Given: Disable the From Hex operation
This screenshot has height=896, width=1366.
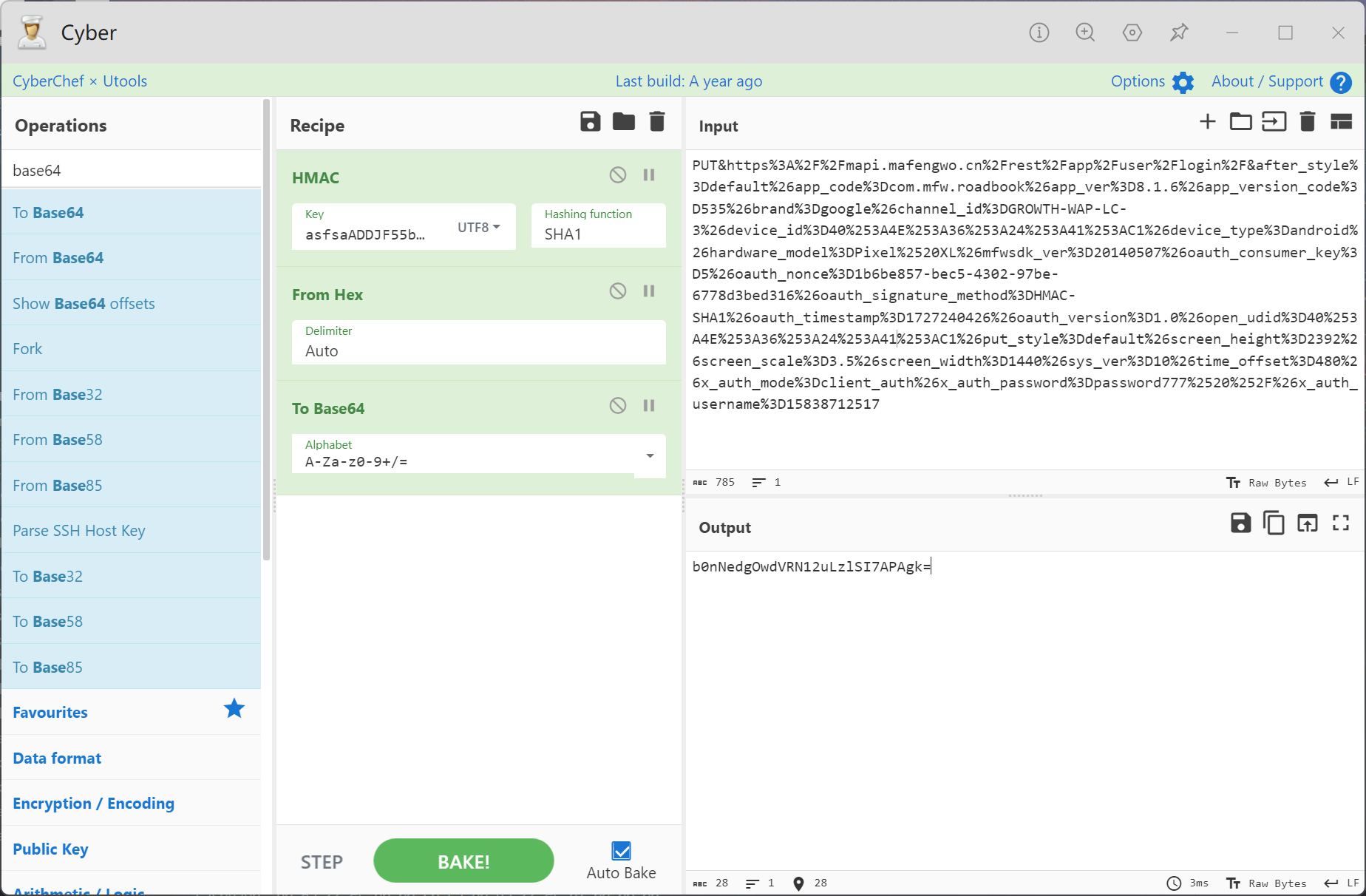Looking at the screenshot, I should 618,291.
